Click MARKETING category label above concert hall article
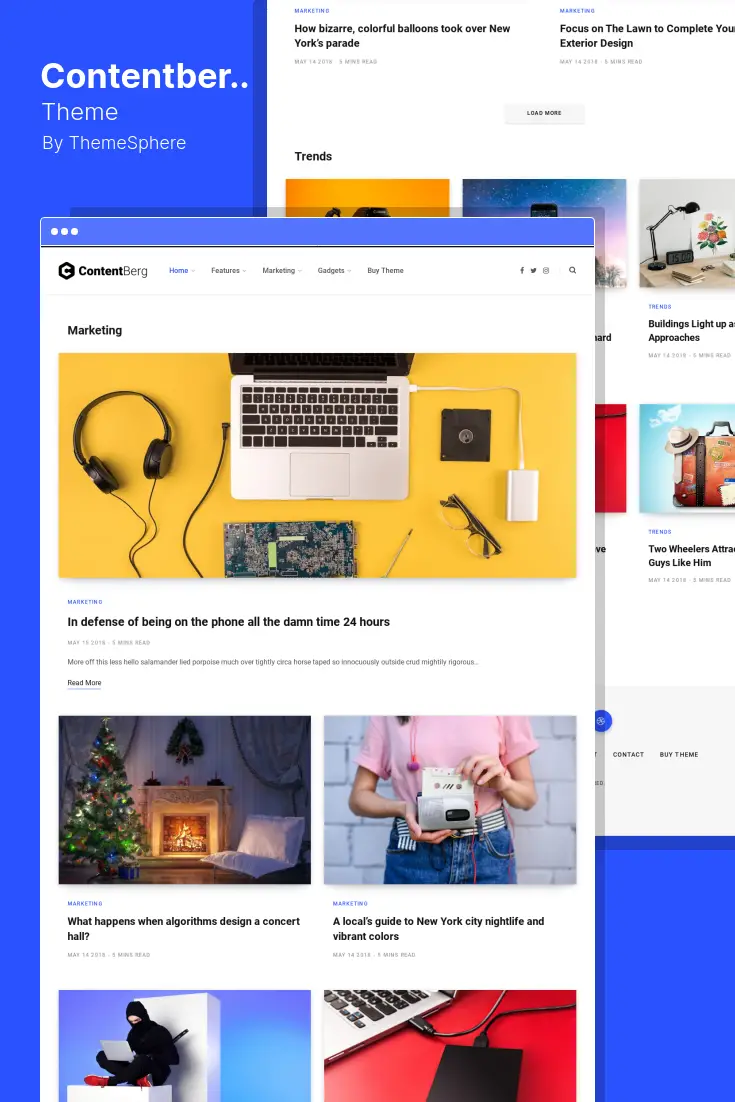The image size is (735, 1102). tap(85, 904)
